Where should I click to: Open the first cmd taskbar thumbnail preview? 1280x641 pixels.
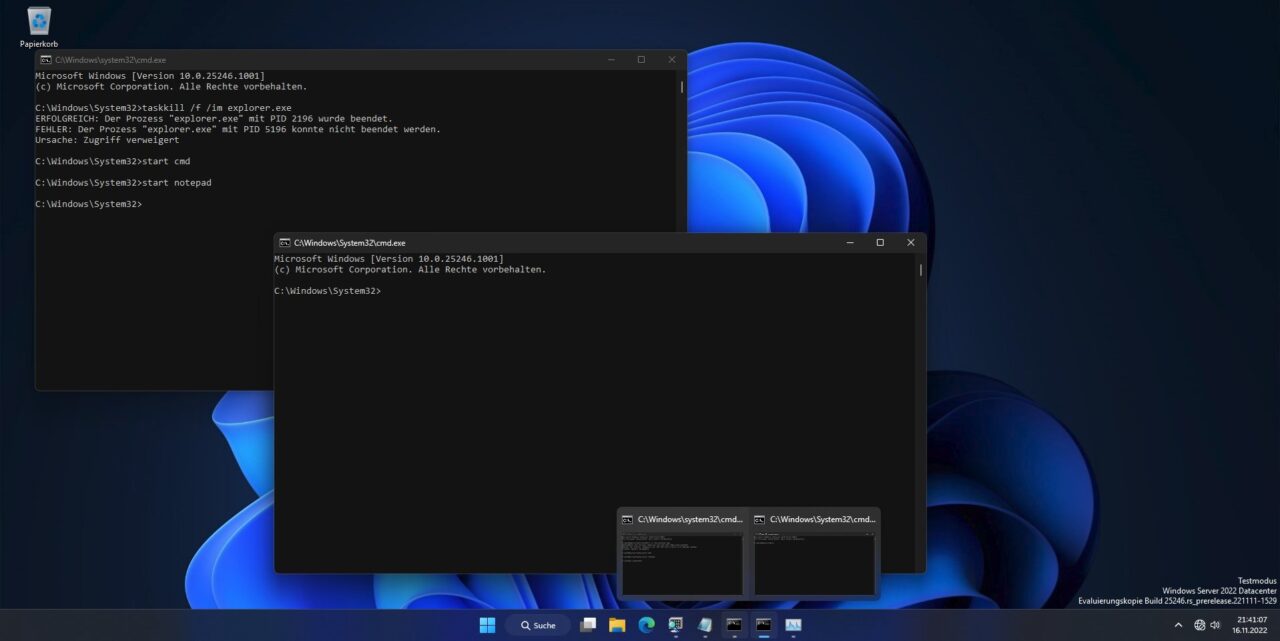click(x=683, y=555)
